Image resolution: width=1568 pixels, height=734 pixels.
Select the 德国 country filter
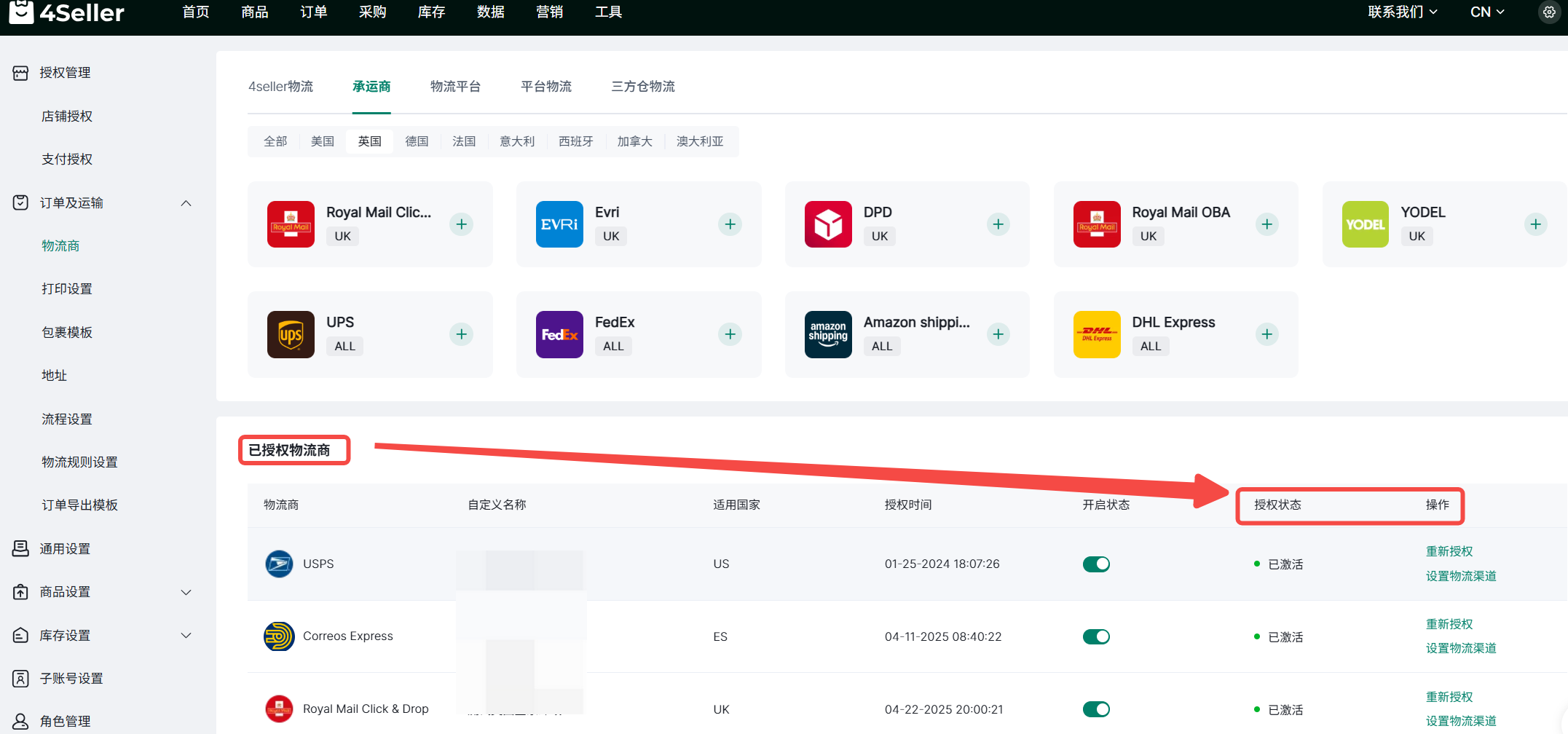417,141
